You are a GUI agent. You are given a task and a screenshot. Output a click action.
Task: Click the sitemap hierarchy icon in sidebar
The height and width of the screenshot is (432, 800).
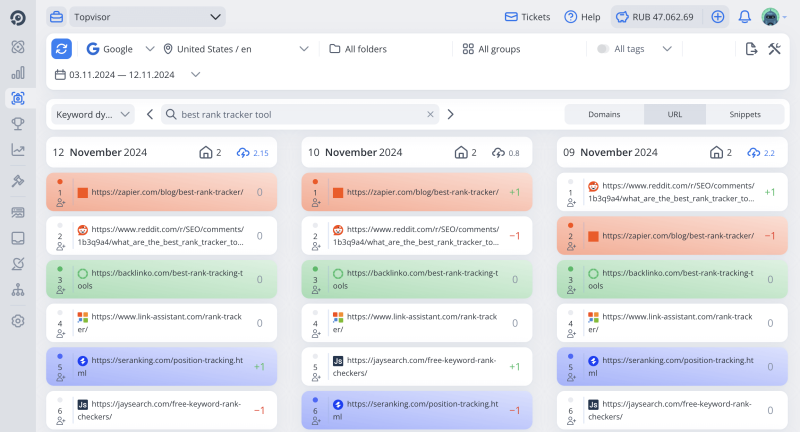[18, 290]
